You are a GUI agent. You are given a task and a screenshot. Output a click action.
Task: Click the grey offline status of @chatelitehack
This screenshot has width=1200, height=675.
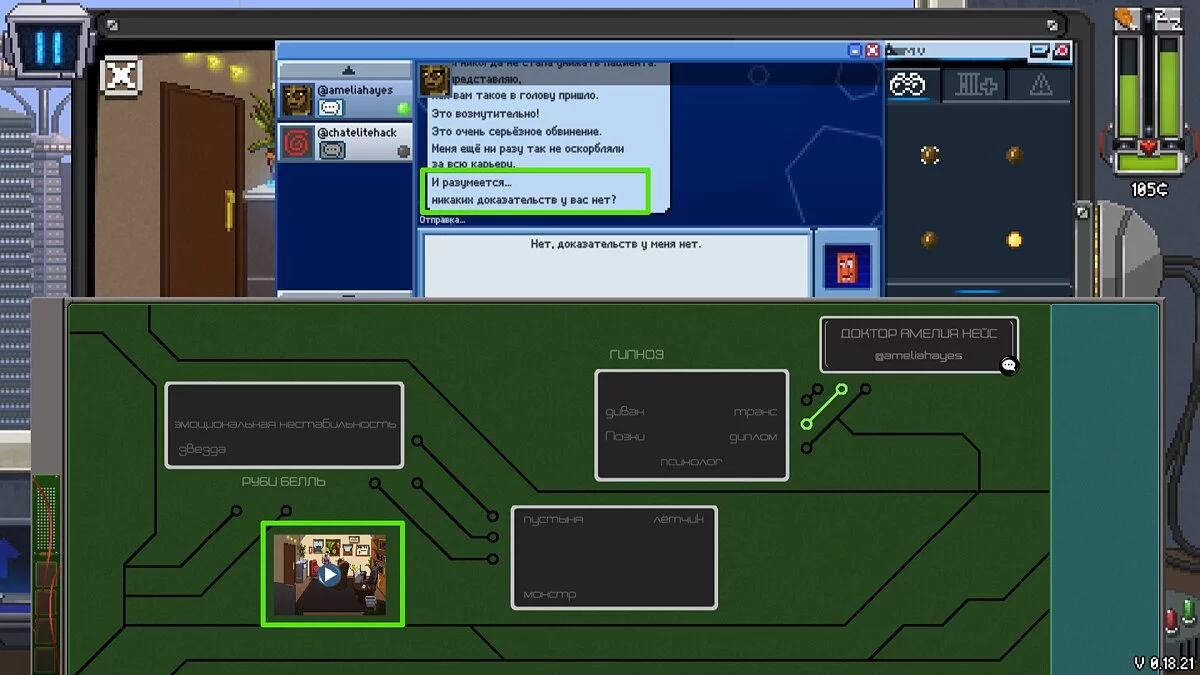coord(403,151)
